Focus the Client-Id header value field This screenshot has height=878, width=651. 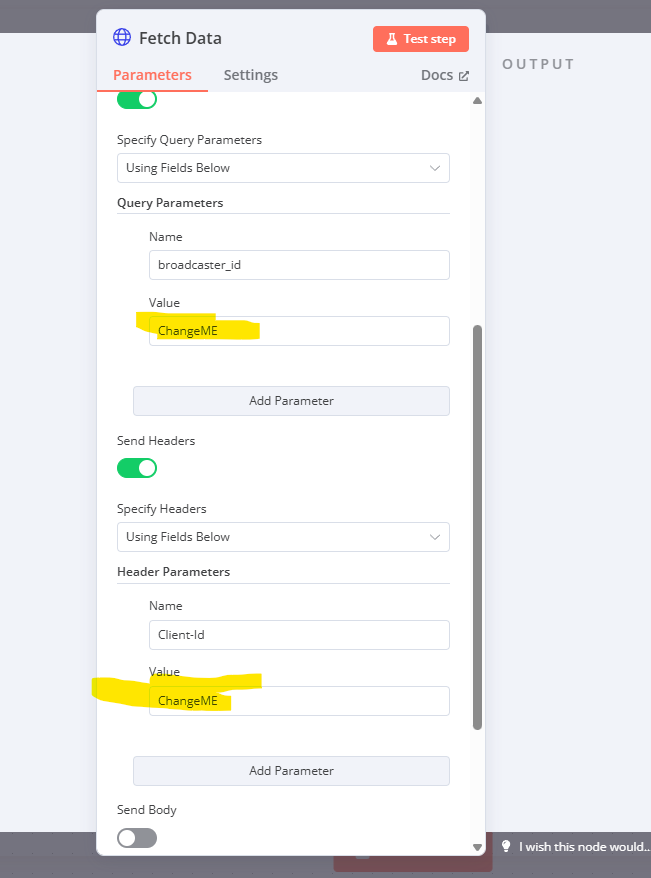pyautogui.click(x=299, y=701)
